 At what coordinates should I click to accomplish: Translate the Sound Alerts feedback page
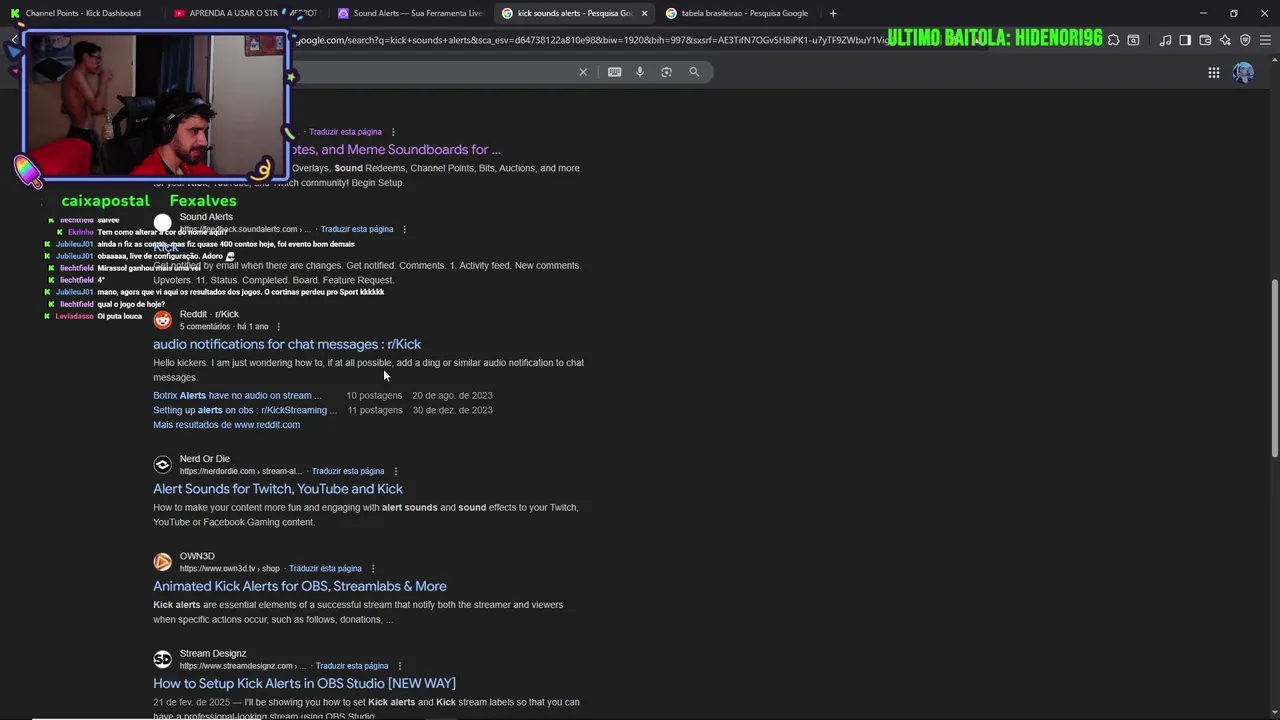(x=357, y=229)
